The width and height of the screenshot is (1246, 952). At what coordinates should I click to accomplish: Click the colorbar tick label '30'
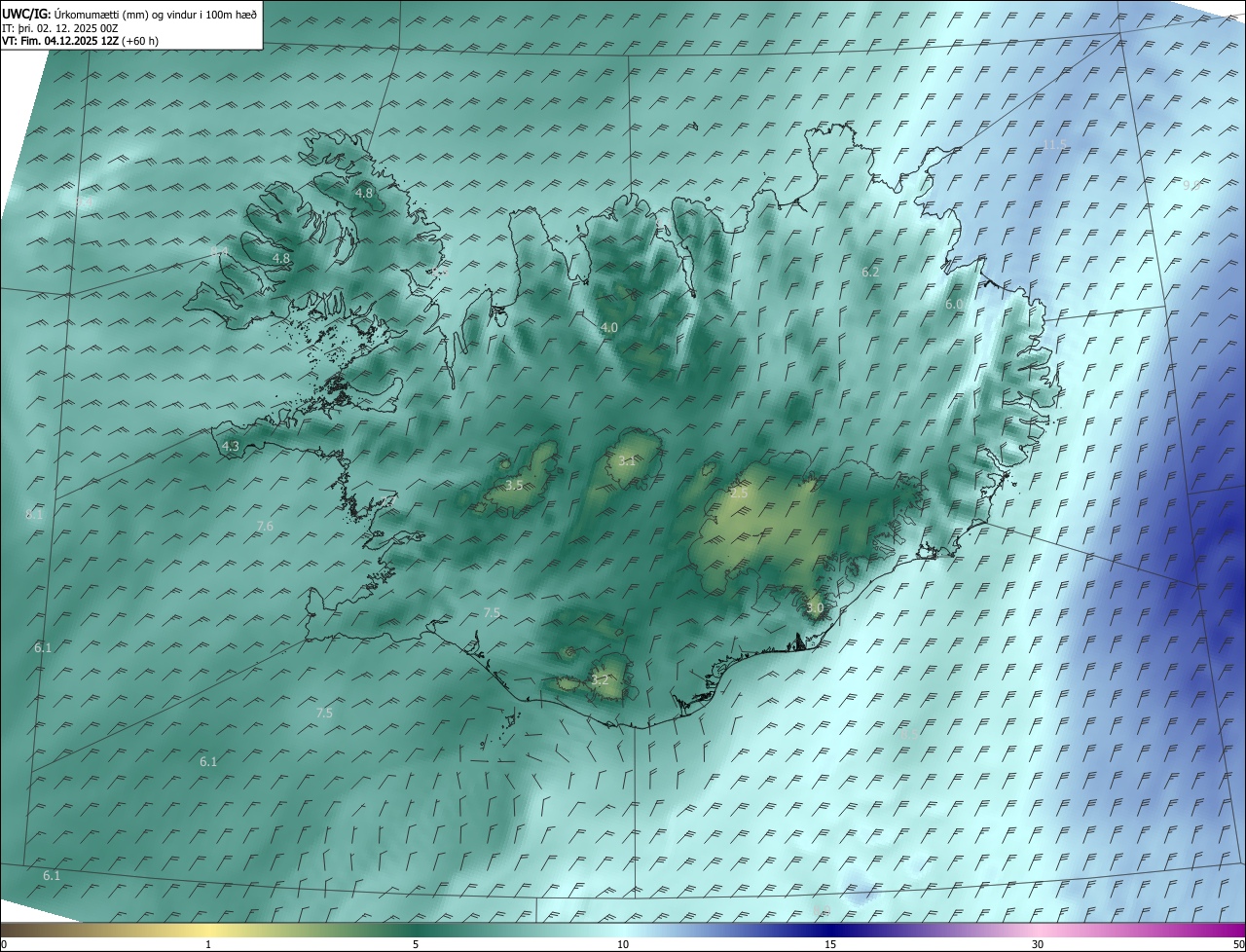pyautogui.click(x=1038, y=944)
